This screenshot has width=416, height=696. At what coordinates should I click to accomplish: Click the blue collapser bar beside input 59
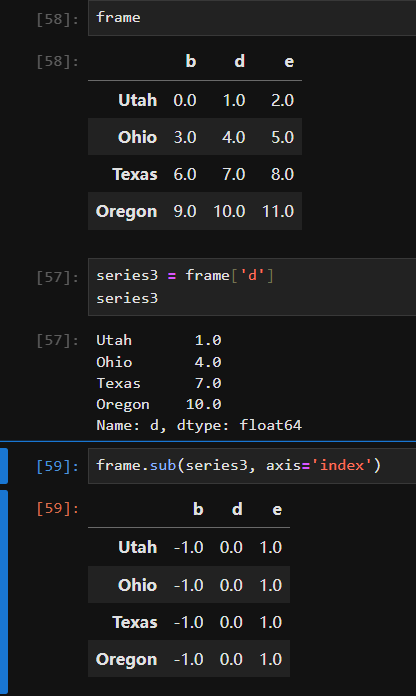[4, 466]
